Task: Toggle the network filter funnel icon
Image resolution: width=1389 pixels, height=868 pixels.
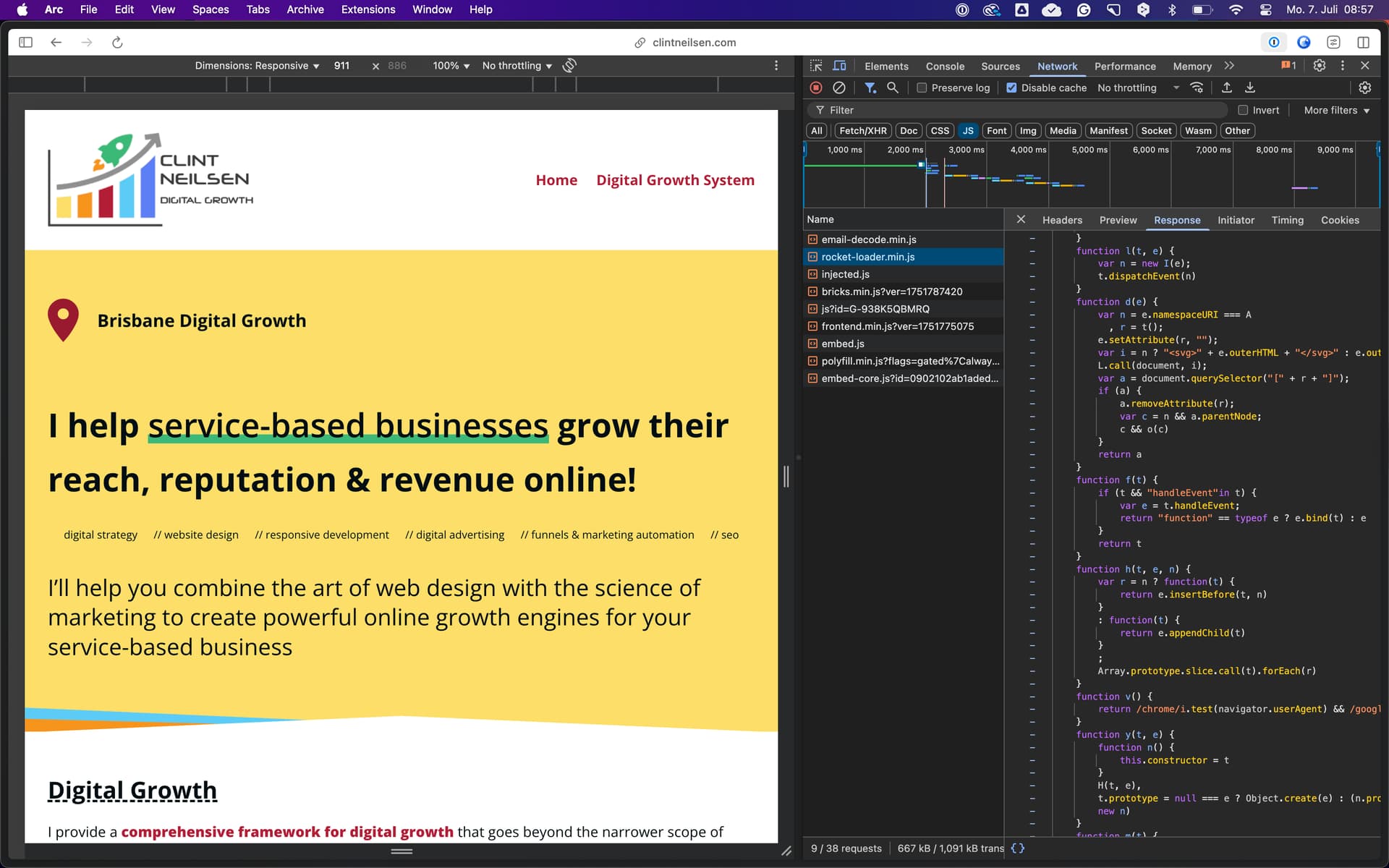Action: pos(870,88)
